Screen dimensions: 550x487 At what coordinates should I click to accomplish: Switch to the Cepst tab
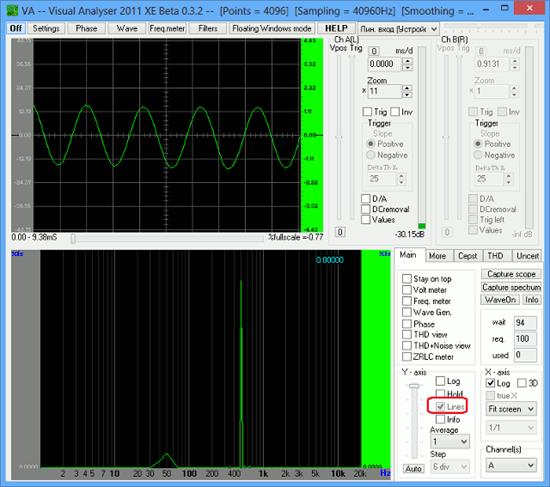(x=468, y=256)
